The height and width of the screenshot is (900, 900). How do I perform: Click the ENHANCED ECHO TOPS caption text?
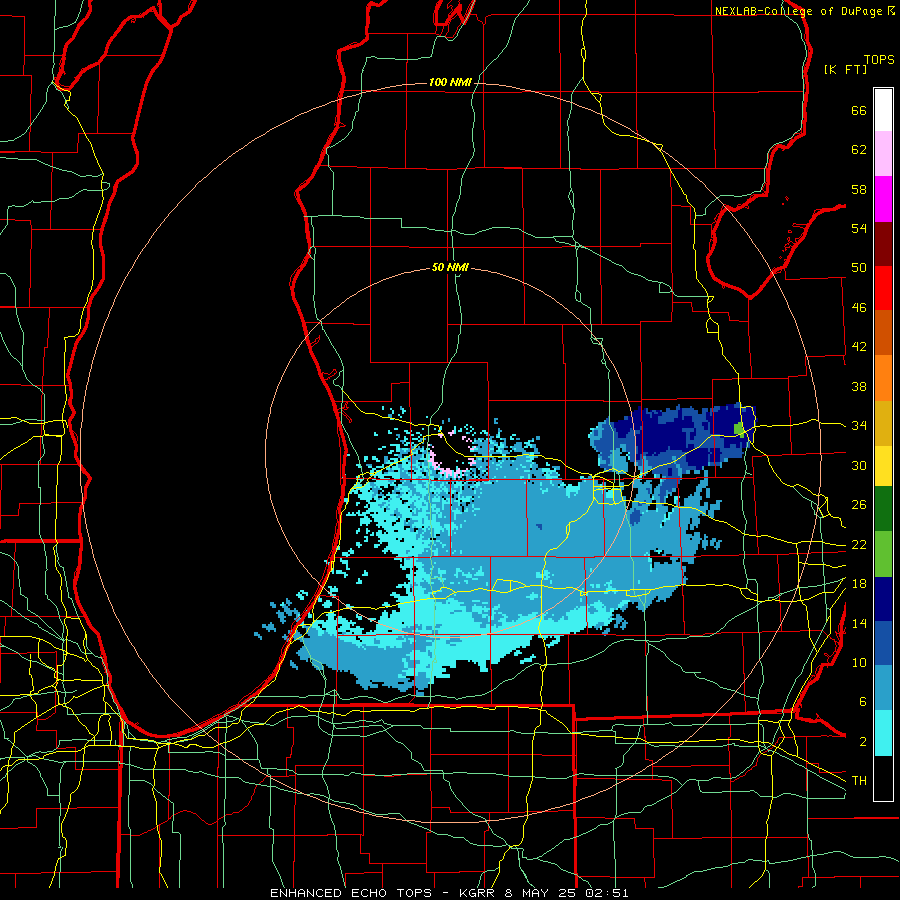pyautogui.click(x=351, y=893)
